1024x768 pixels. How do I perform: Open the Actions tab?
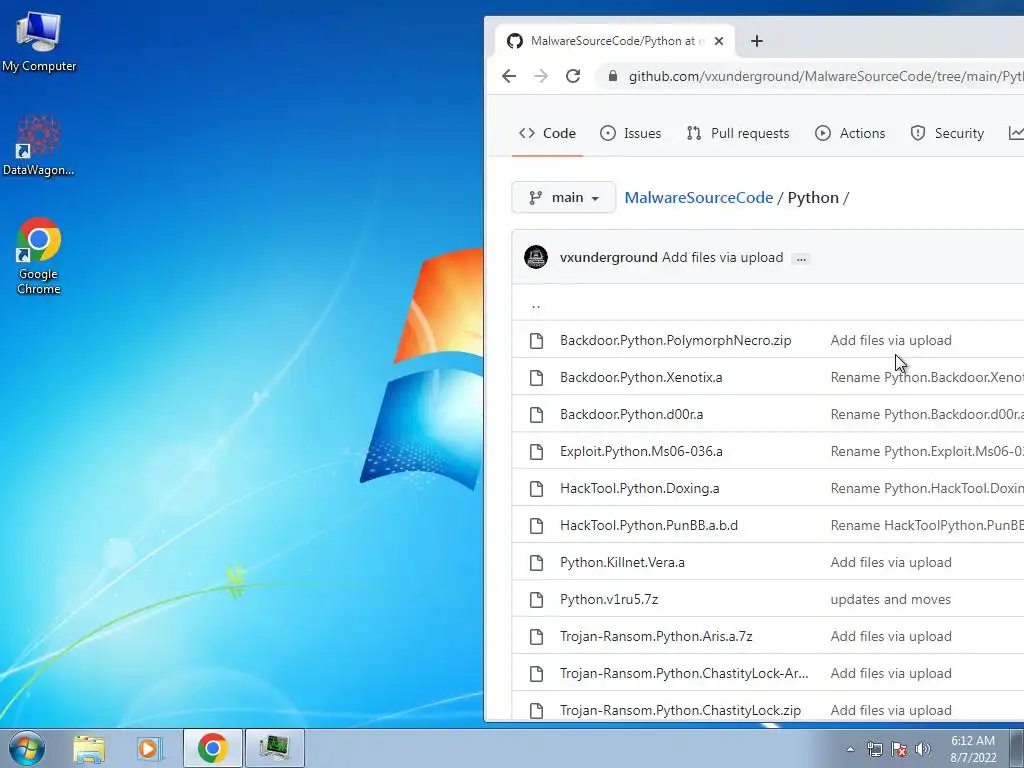pyautogui.click(x=850, y=133)
